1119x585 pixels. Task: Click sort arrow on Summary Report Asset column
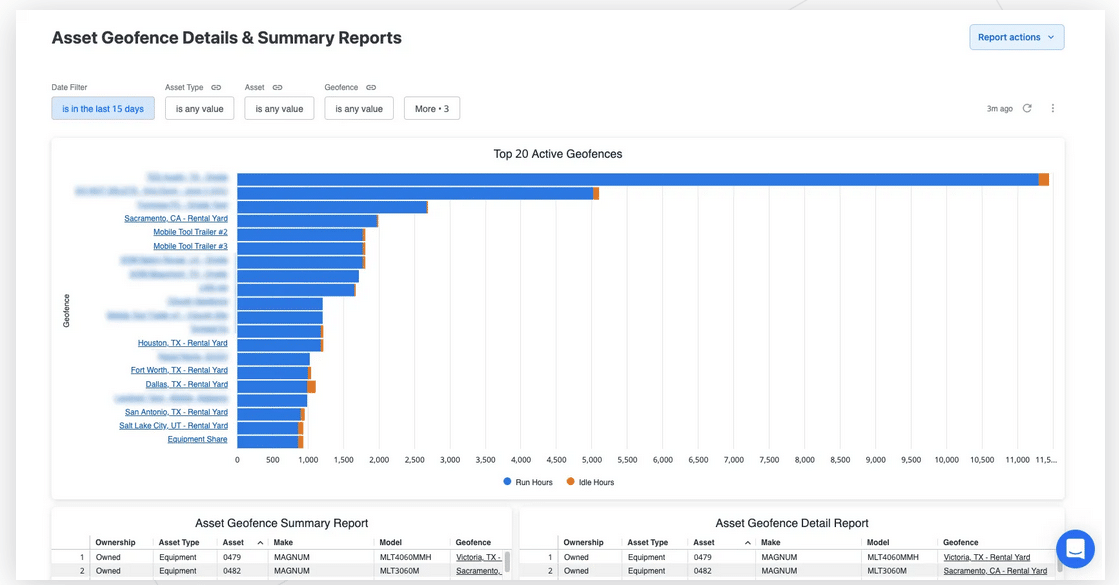(x=260, y=543)
